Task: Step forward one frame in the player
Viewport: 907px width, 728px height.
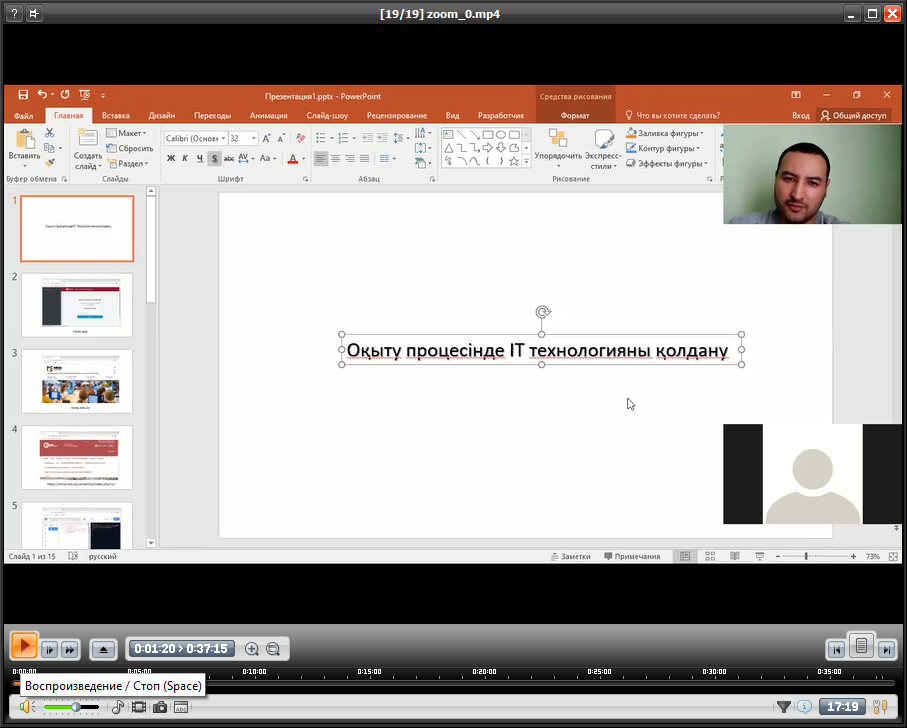Action: (x=50, y=649)
